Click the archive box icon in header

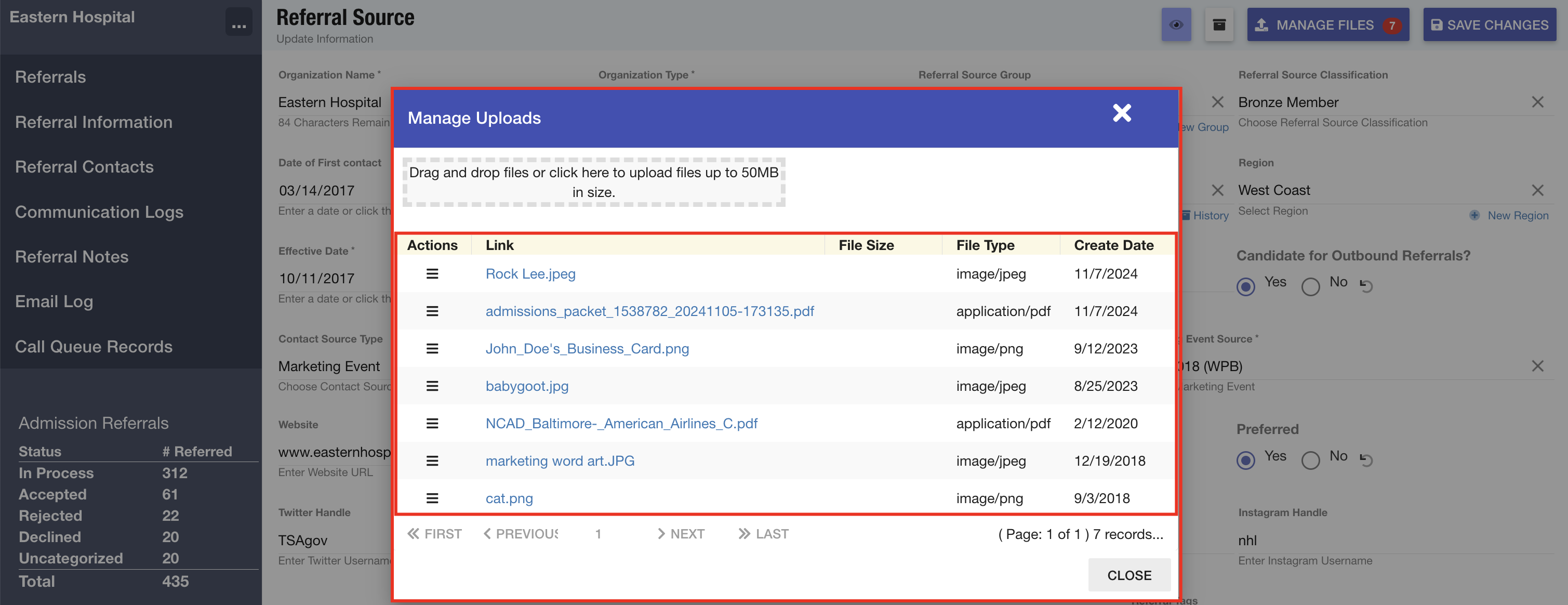1219,25
